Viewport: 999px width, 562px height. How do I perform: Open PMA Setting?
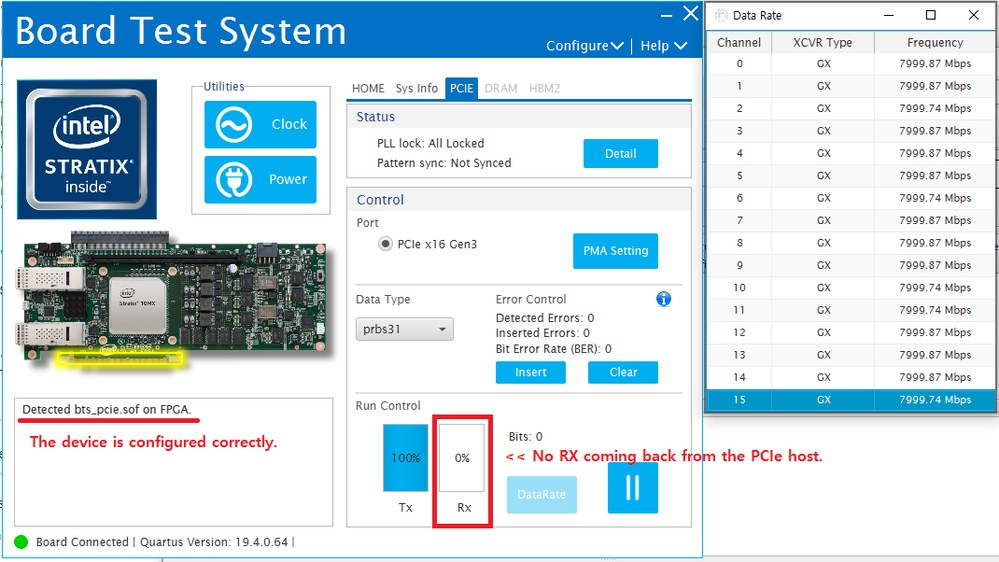(x=615, y=251)
